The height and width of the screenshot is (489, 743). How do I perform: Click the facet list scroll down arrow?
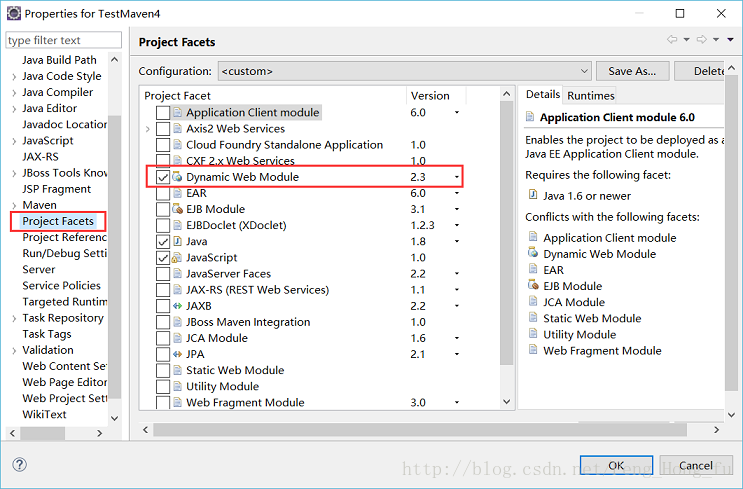coord(507,402)
